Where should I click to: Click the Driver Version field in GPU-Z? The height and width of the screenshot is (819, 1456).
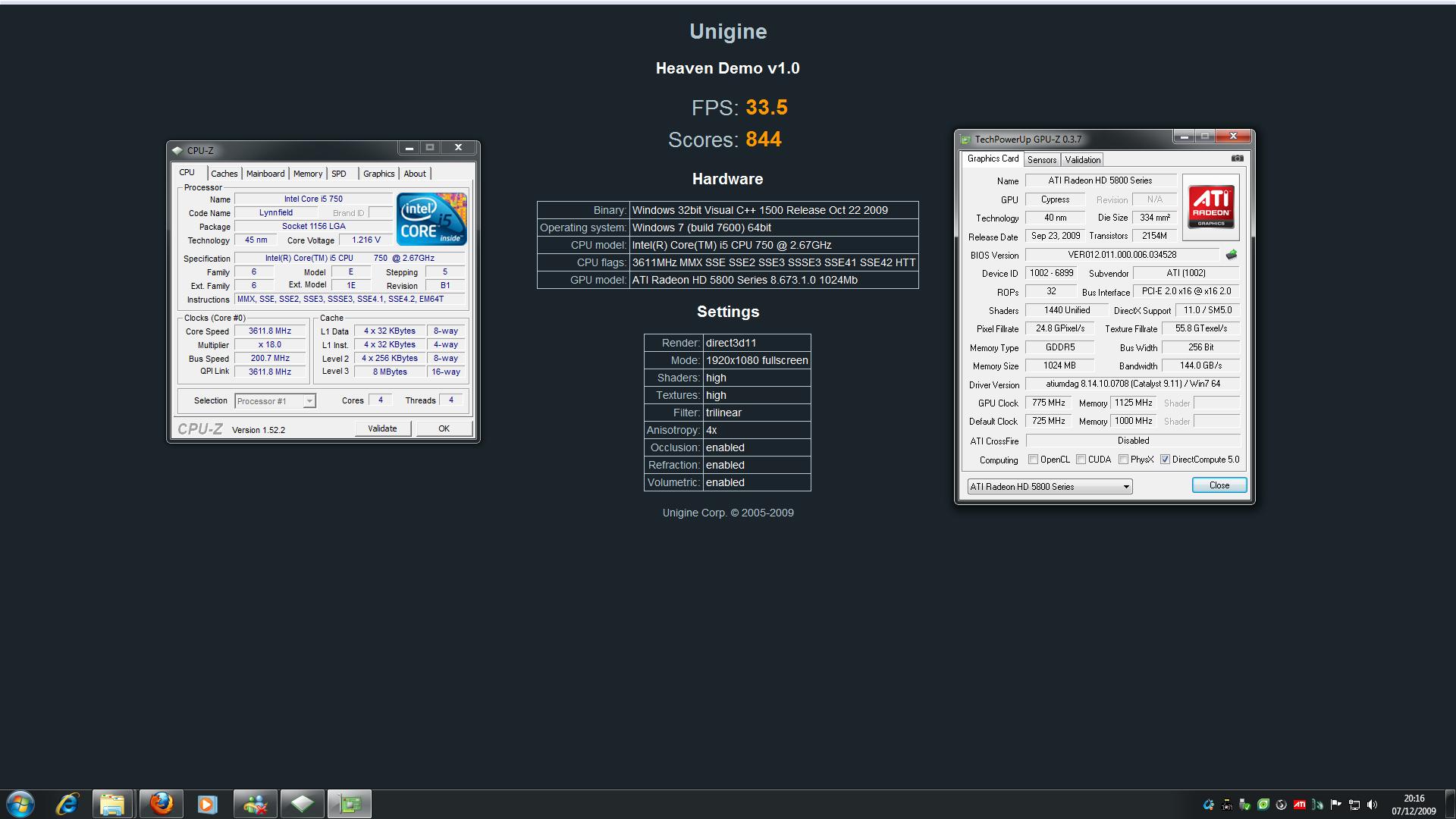click(x=1133, y=384)
